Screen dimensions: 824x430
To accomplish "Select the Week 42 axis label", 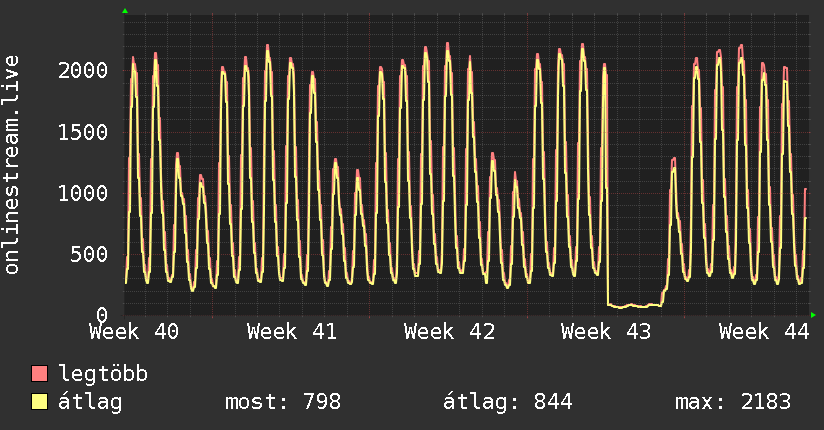I will pyautogui.click(x=449, y=332).
